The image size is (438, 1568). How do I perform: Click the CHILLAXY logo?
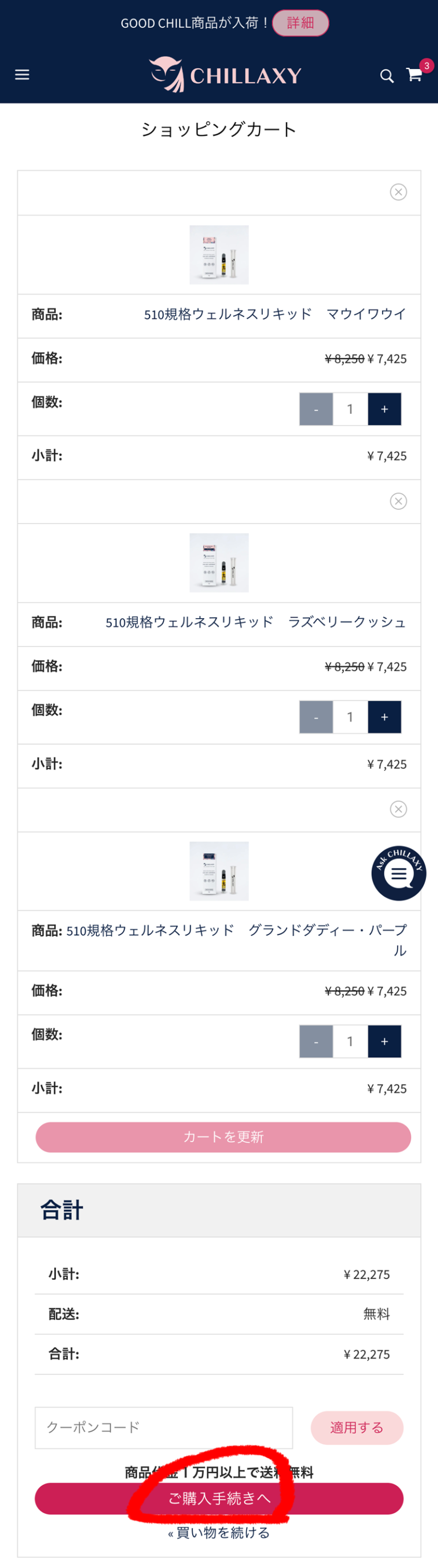tap(226, 75)
